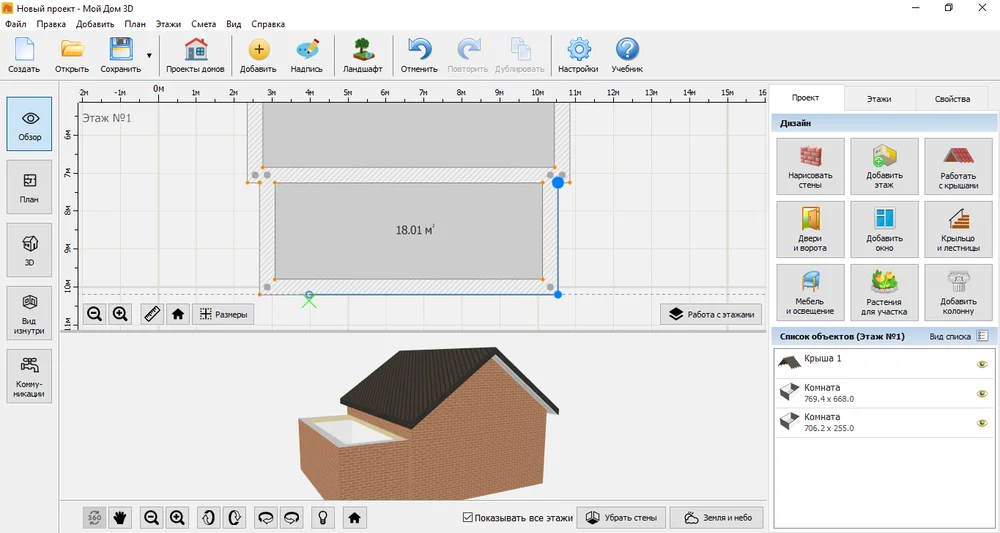The height and width of the screenshot is (533, 1000).
Task: Toggle 360 auto-rotation in 3D view
Action: point(94,518)
